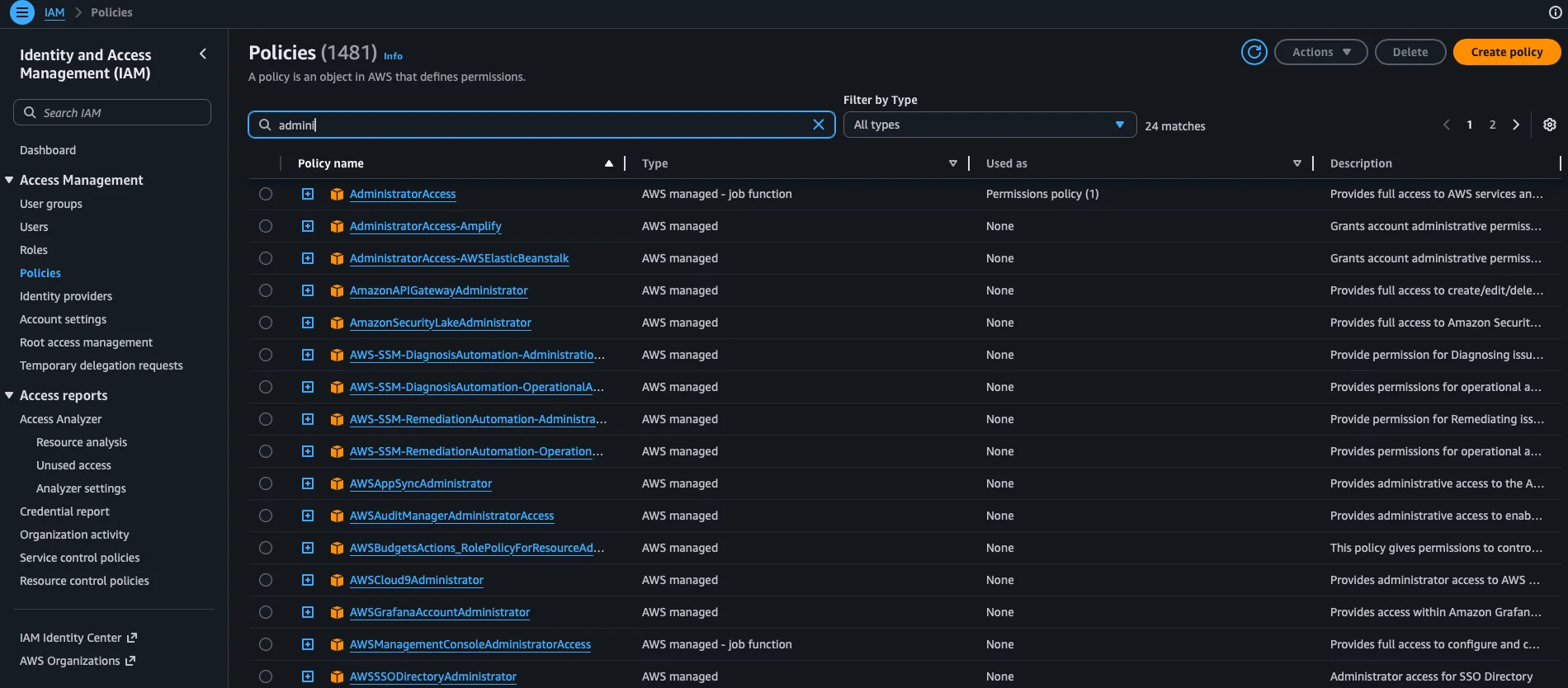1568x688 pixels.
Task: Click the policy icon beside AWSSSODirectoryAdministrator
Action: [337, 677]
